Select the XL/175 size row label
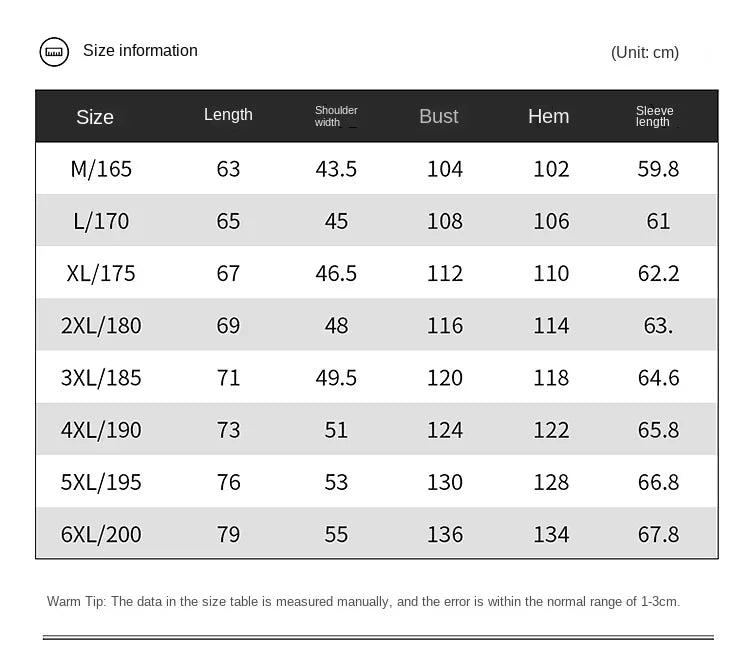 (x=101, y=273)
